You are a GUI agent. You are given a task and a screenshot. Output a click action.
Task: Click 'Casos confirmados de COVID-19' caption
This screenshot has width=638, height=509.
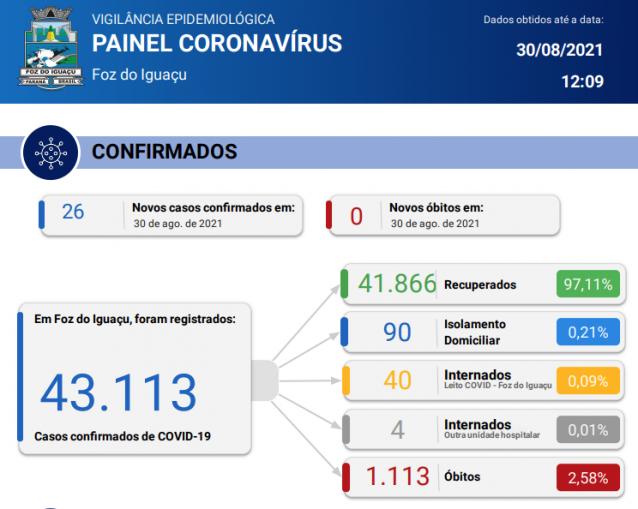(122, 436)
